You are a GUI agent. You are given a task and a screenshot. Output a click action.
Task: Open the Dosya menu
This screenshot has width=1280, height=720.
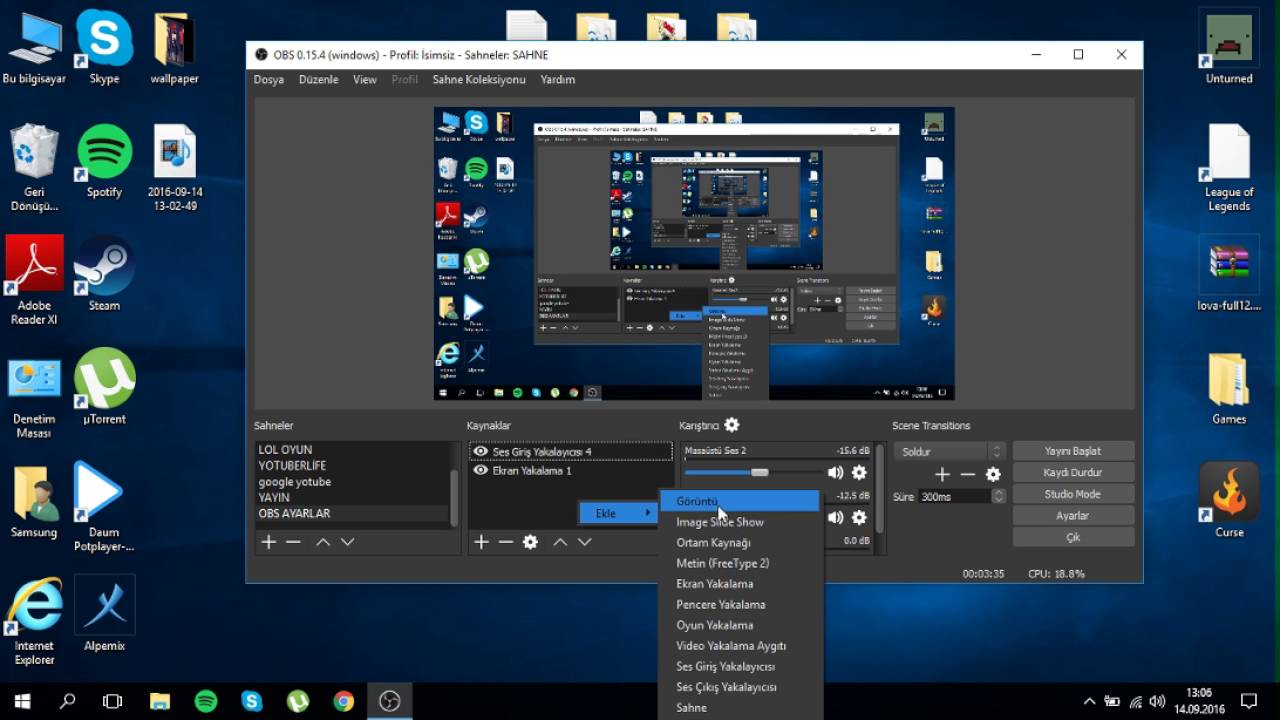click(268, 79)
